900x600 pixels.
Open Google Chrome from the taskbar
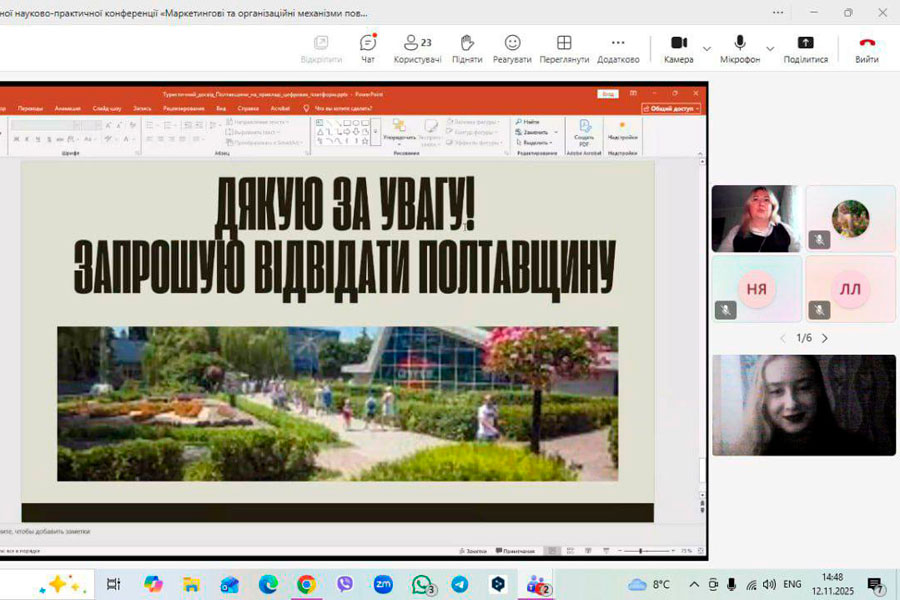coord(306,584)
